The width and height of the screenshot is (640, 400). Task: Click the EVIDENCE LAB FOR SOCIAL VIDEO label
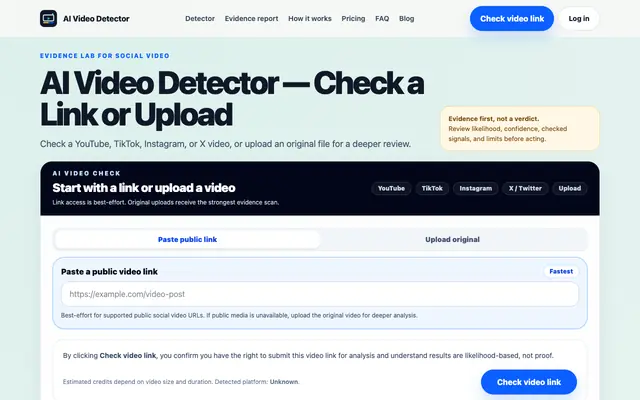click(x=104, y=56)
